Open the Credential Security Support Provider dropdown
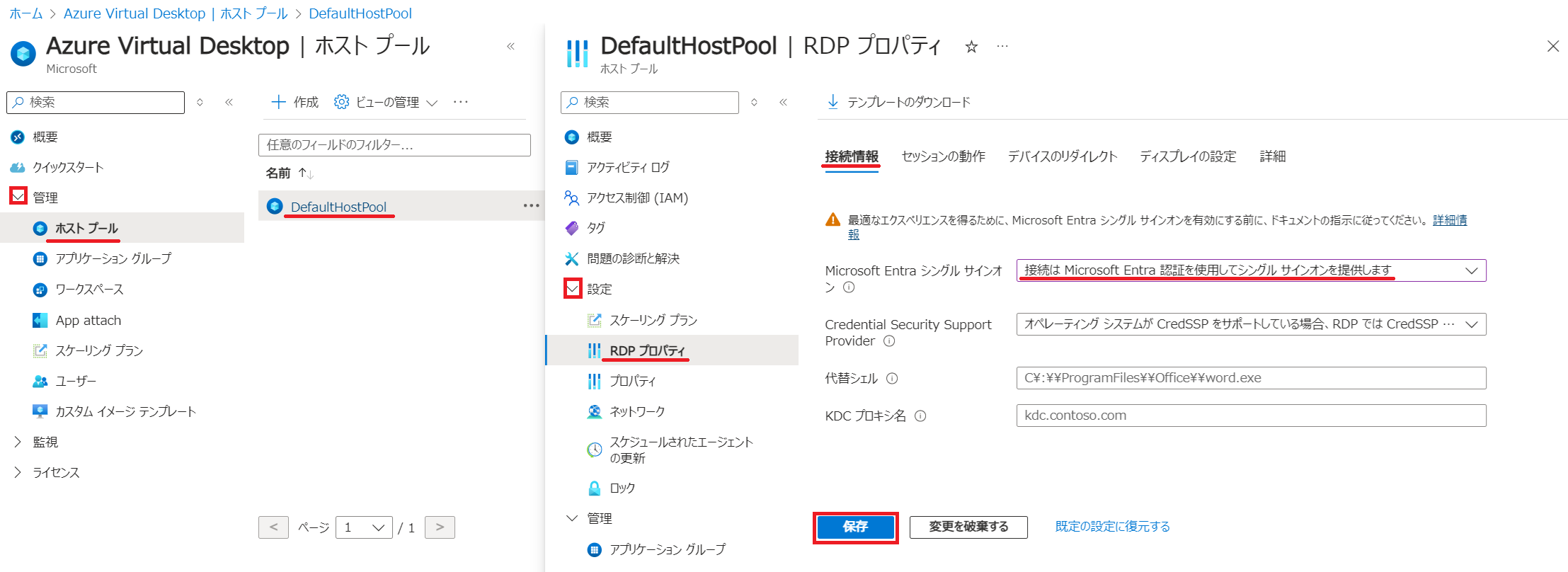The height and width of the screenshot is (572, 1568). (x=1251, y=324)
